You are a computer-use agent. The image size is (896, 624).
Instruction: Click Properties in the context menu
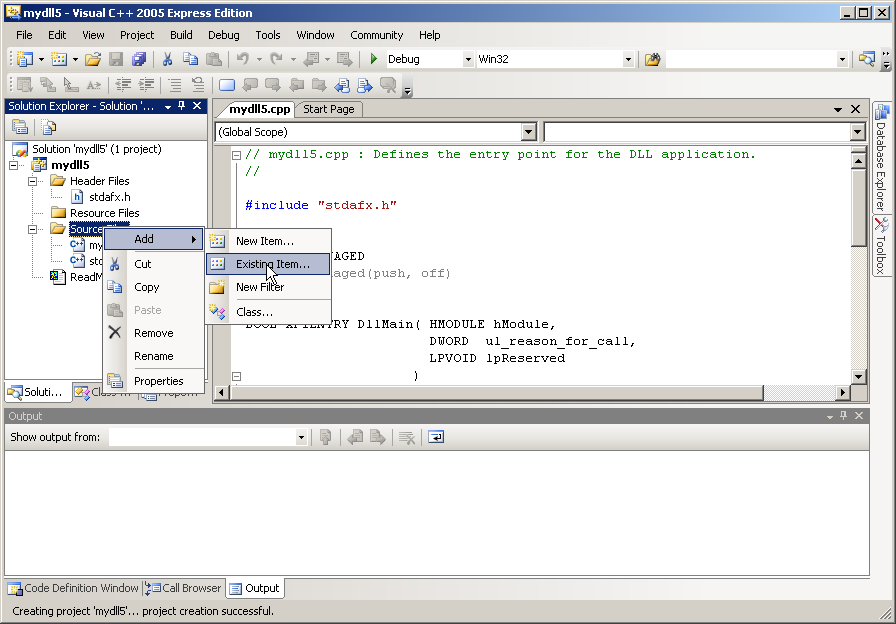click(x=153, y=381)
